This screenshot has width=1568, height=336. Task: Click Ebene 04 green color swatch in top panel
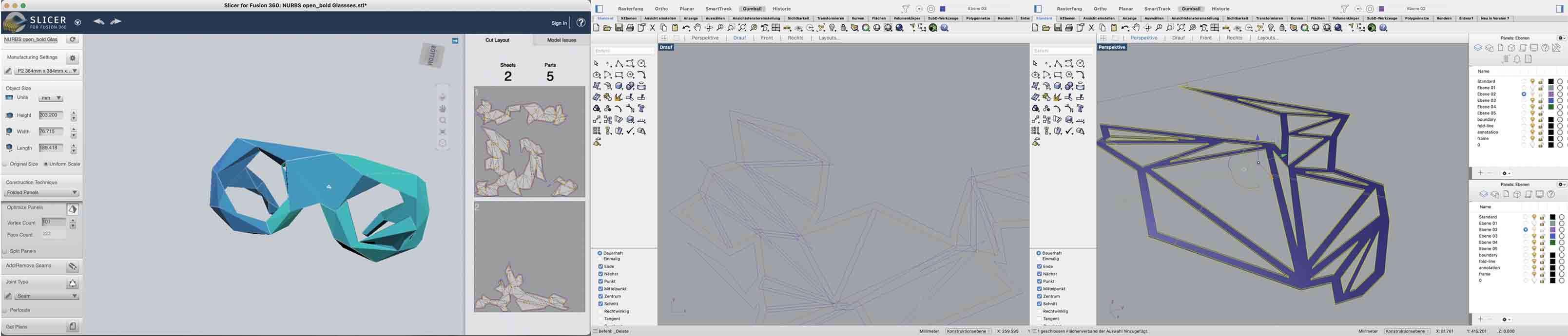(x=1551, y=107)
